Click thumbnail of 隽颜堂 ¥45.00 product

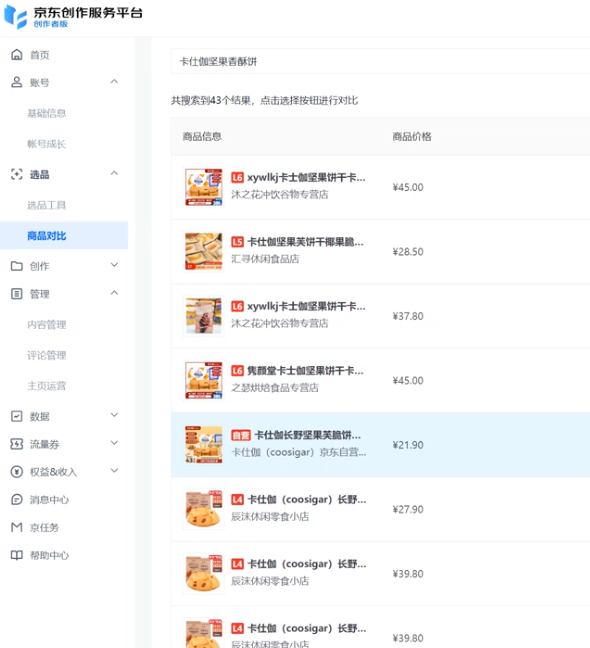(x=204, y=381)
